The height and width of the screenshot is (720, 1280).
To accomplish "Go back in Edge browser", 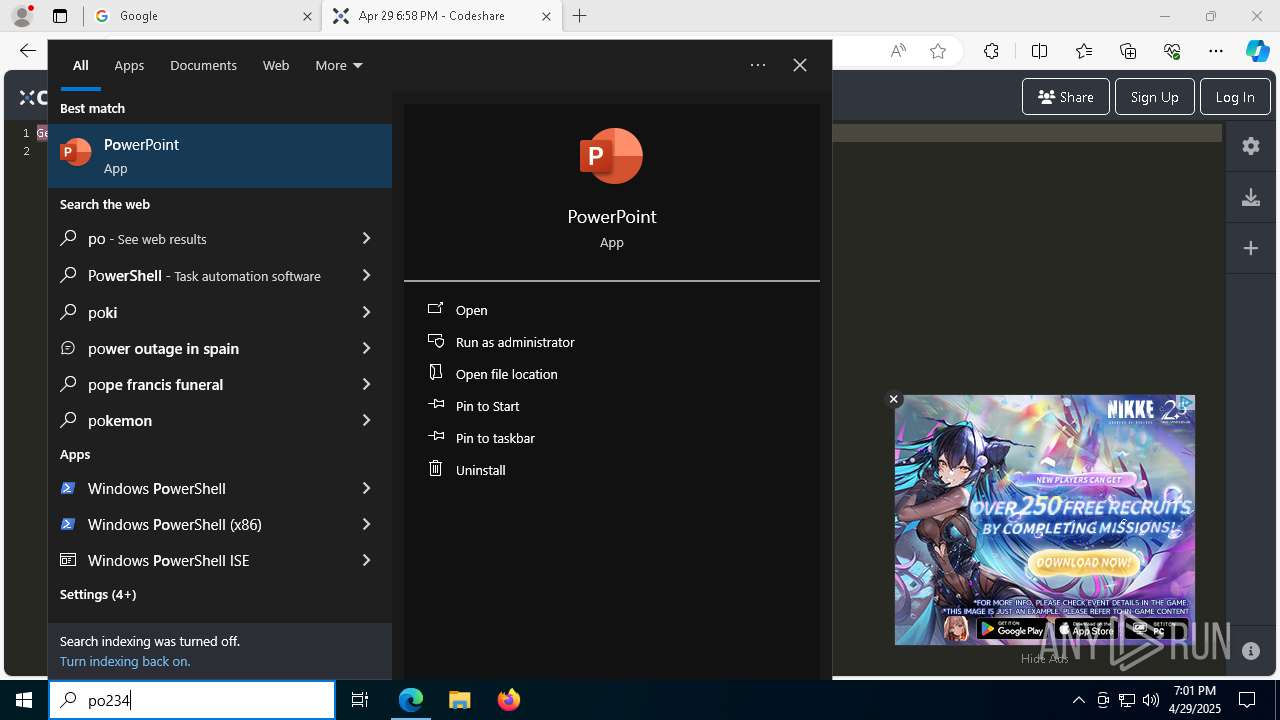I will pos(27,51).
